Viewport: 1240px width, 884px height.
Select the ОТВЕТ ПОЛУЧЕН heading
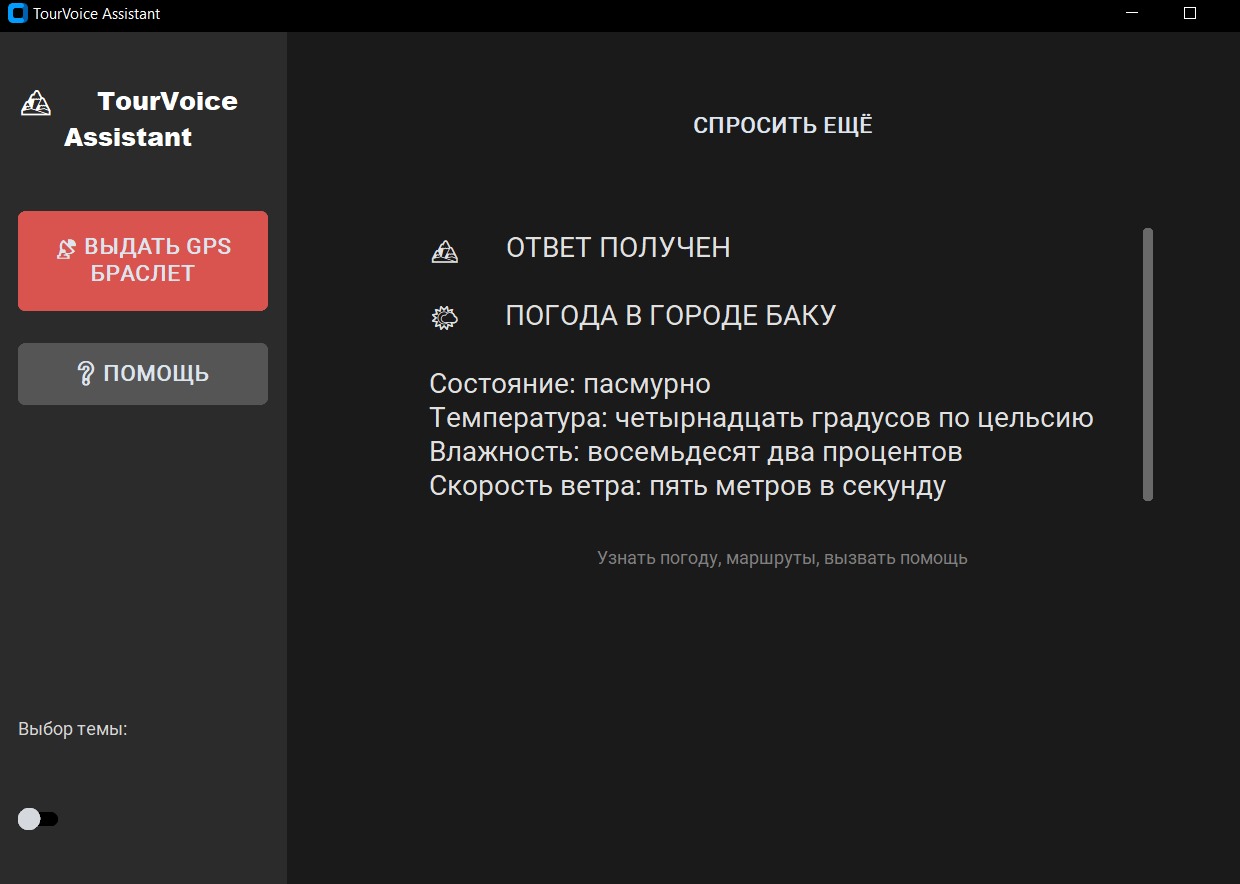click(619, 247)
